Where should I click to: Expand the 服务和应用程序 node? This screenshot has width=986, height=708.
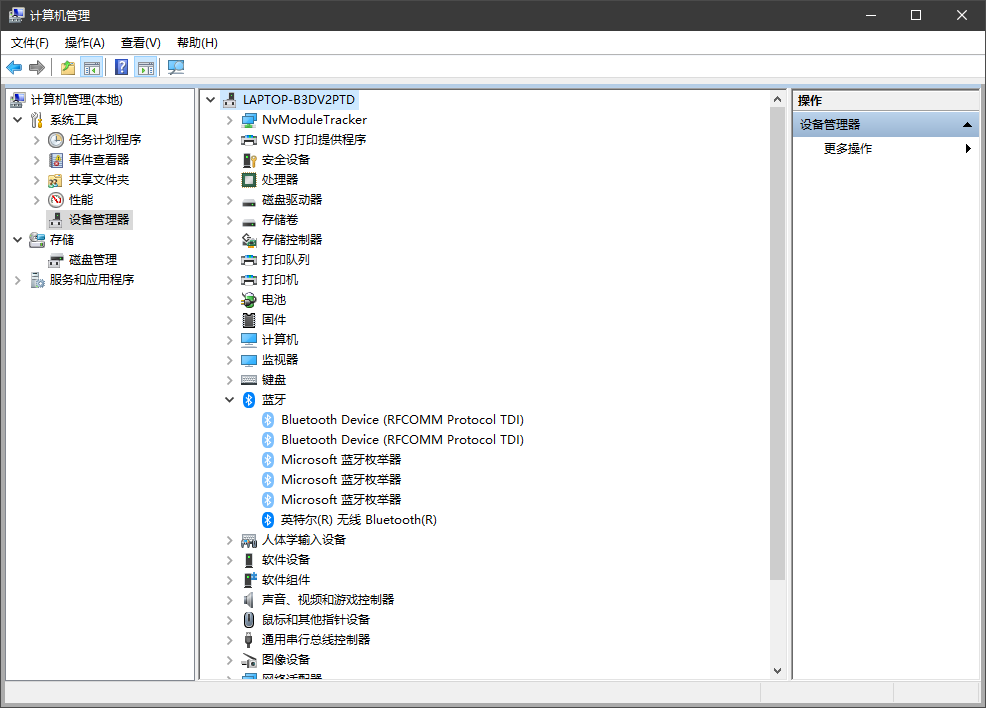point(18,280)
